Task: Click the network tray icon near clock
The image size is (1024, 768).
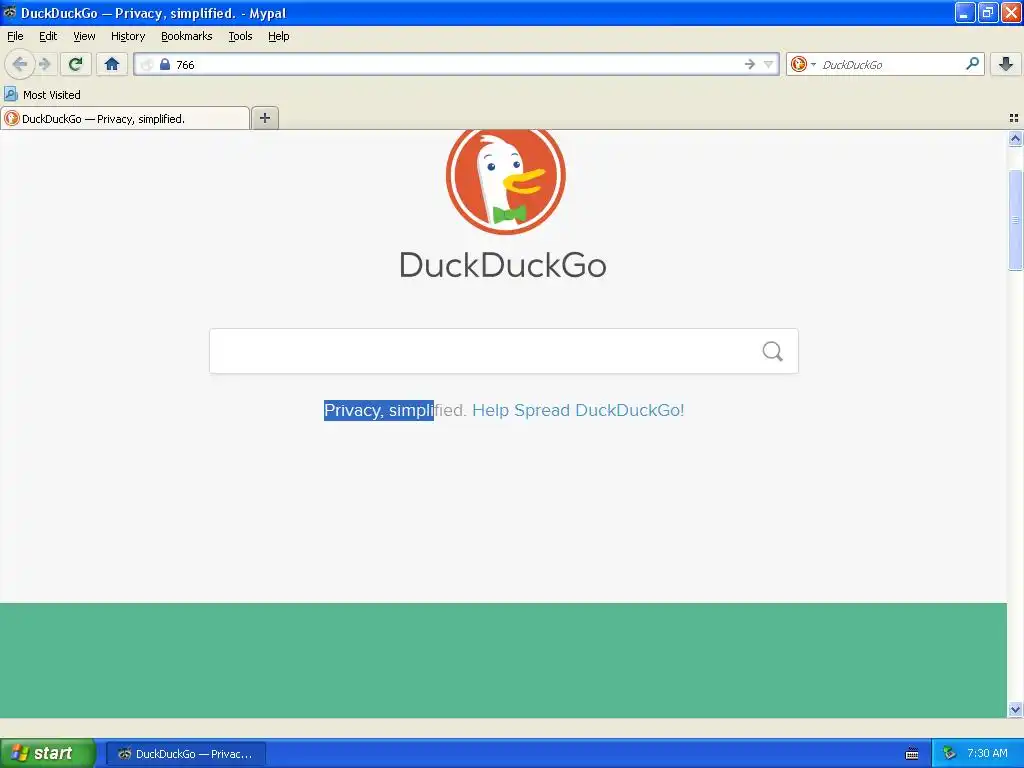Action: (x=949, y=754)
